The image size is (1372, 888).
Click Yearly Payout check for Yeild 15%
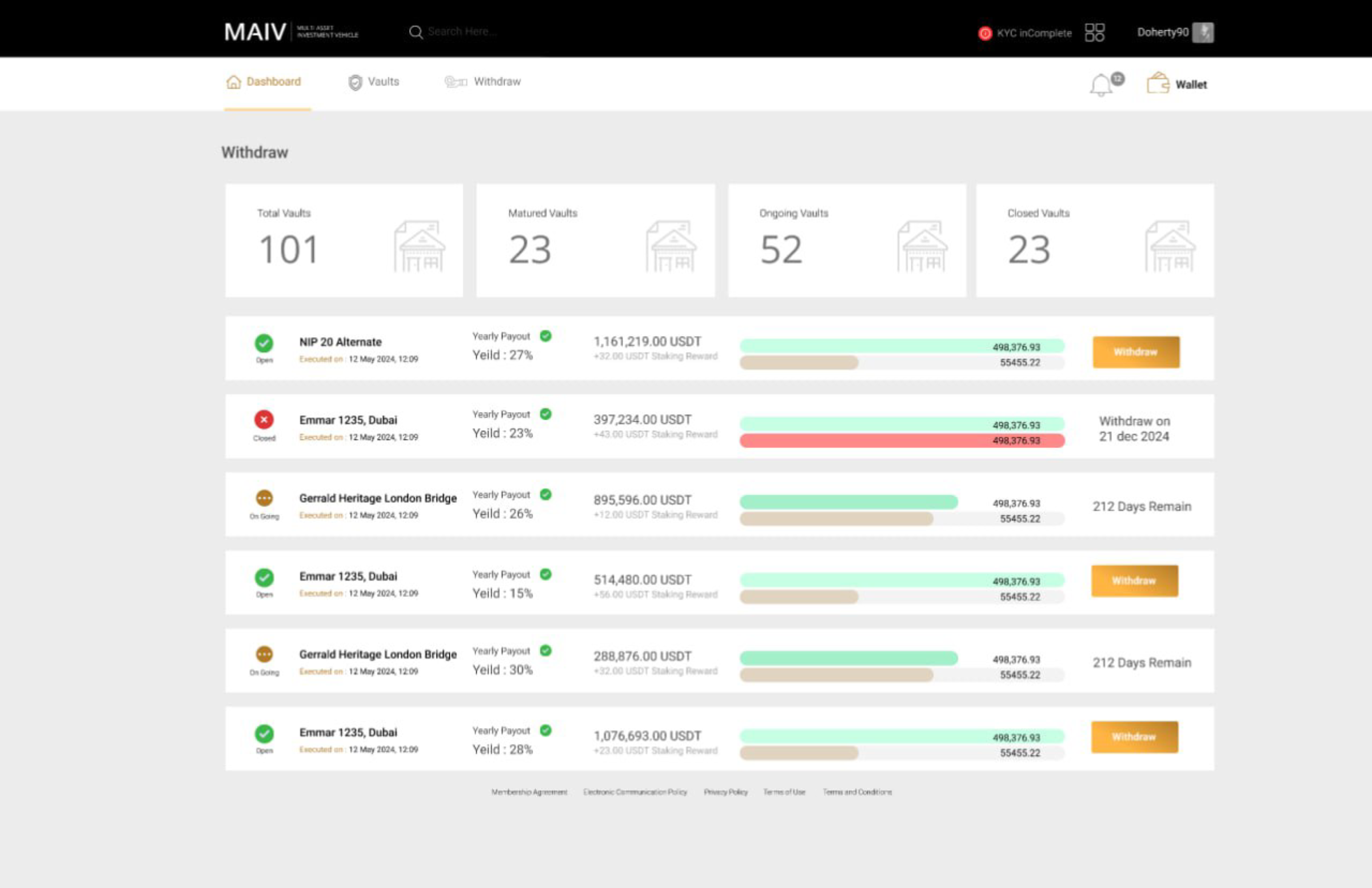545,574
